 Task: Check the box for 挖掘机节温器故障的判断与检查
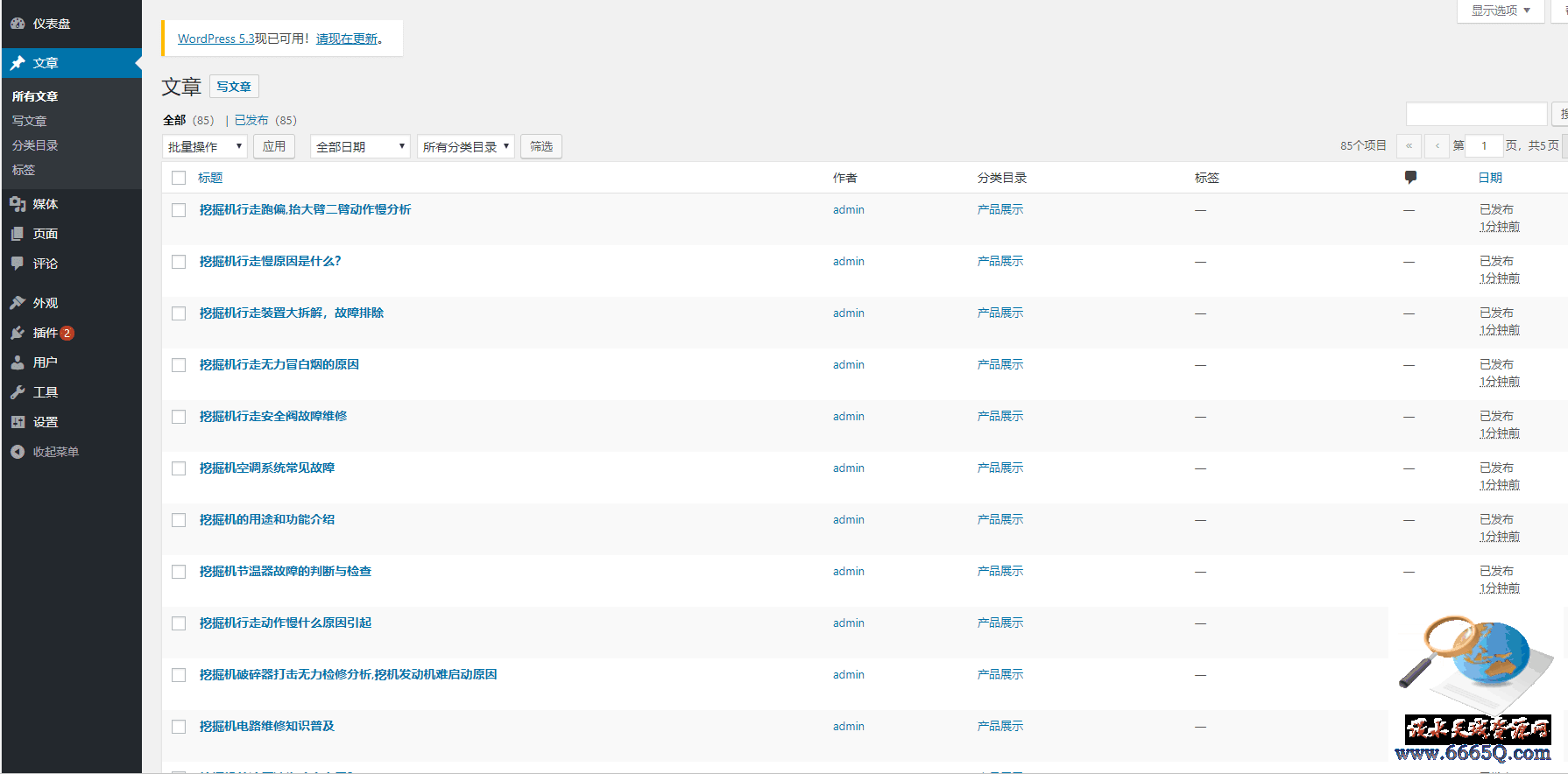[x=179, y=572]
